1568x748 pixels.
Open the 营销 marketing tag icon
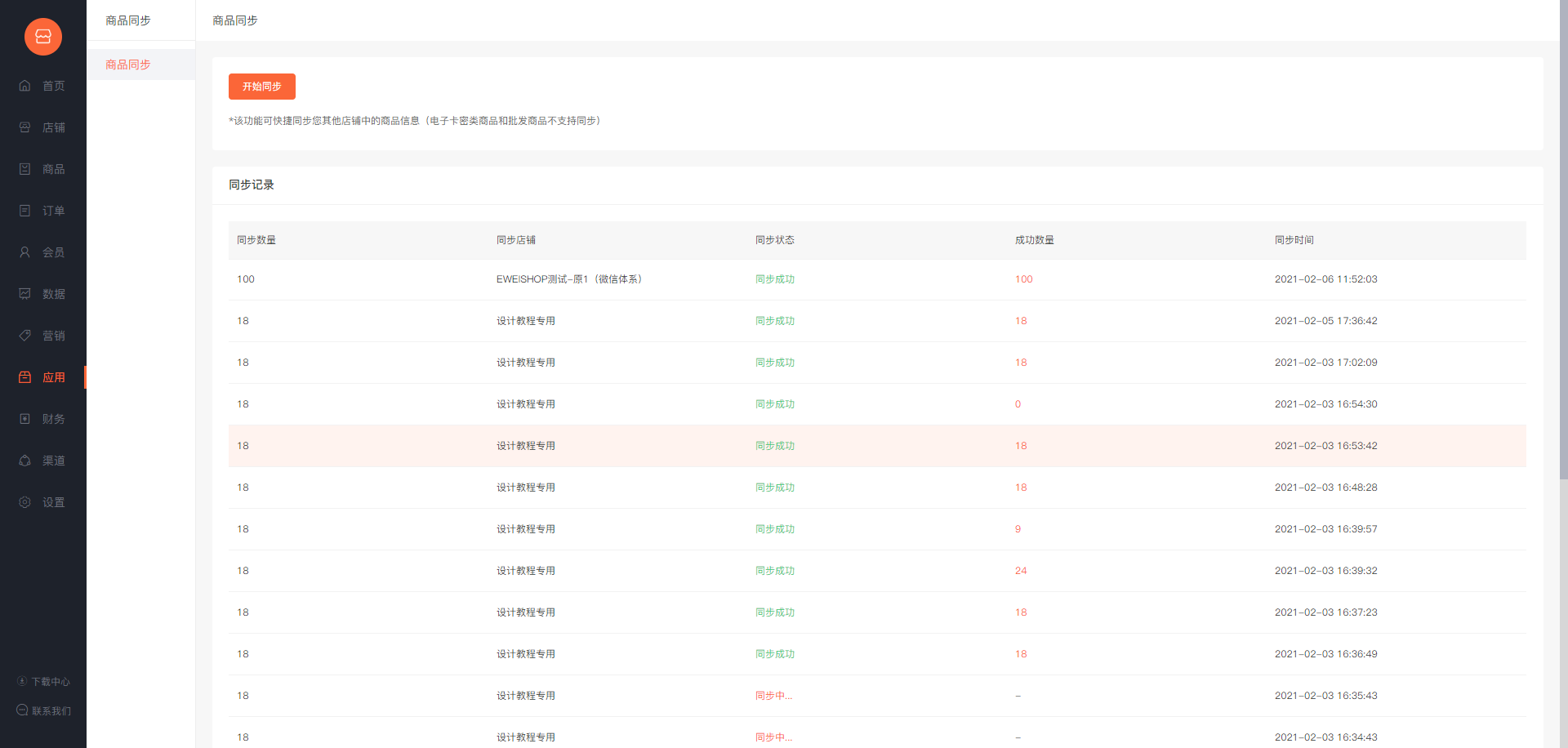24,336
